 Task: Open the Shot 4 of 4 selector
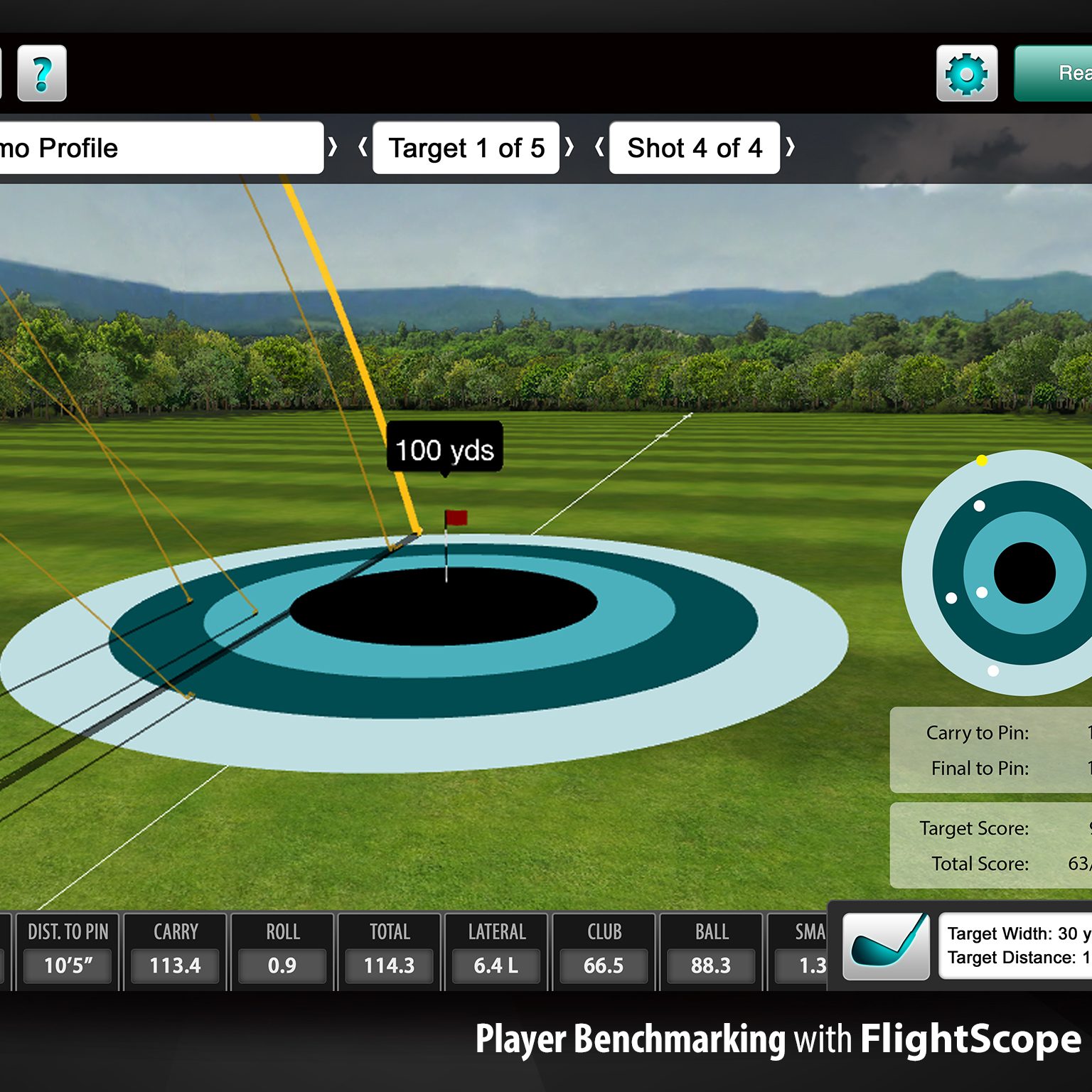[x=694, y=148]
